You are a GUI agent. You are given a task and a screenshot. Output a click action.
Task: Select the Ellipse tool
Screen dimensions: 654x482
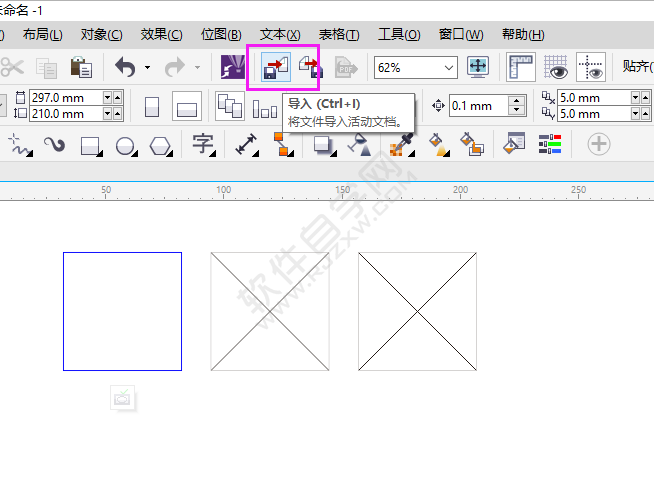point(126,146)
